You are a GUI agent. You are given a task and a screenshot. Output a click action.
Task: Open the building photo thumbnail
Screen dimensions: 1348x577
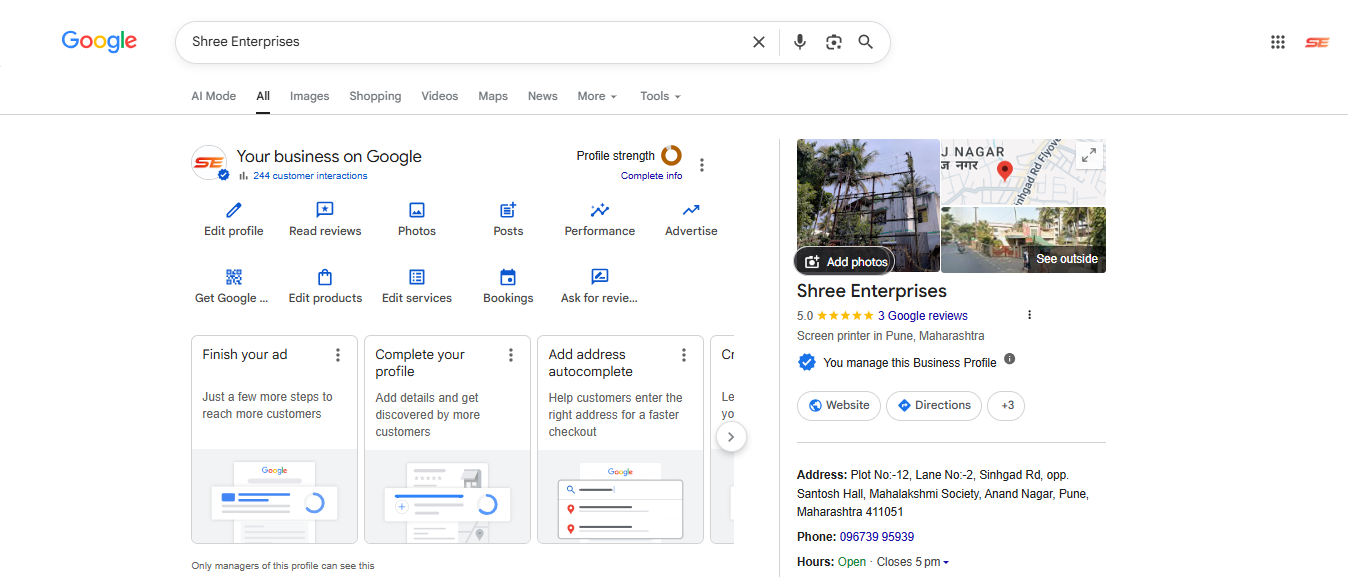click(x=868, y=206)
